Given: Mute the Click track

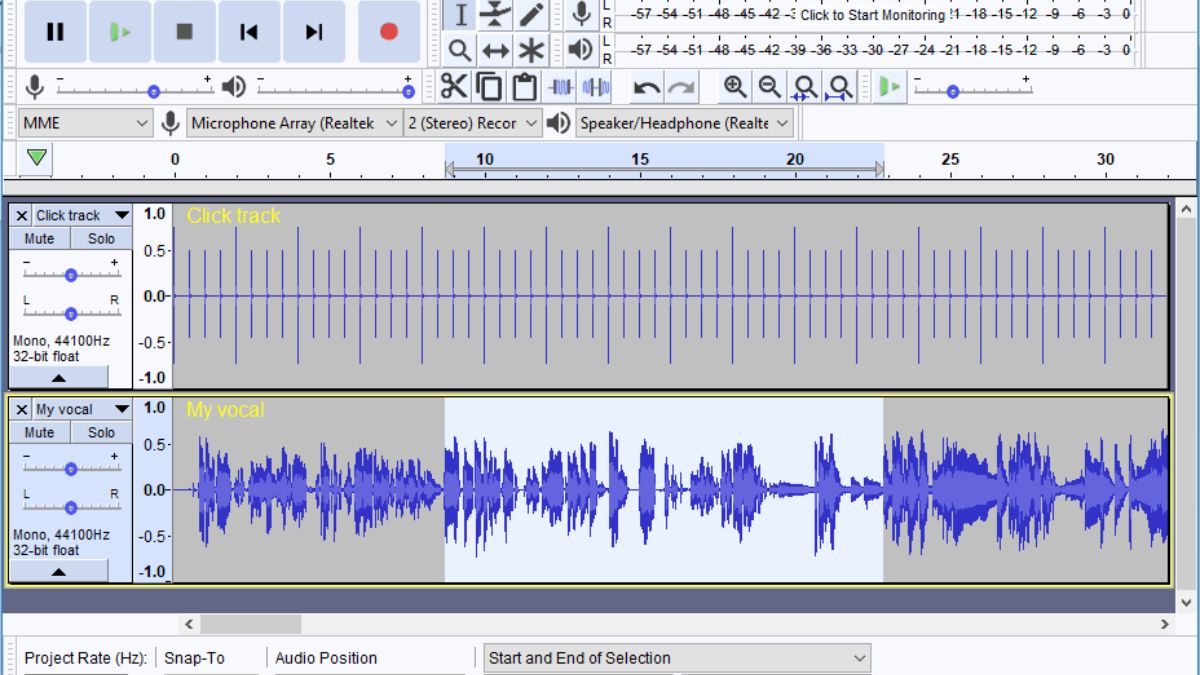Looking at the screenshot, I should click(x=39, y=239).
